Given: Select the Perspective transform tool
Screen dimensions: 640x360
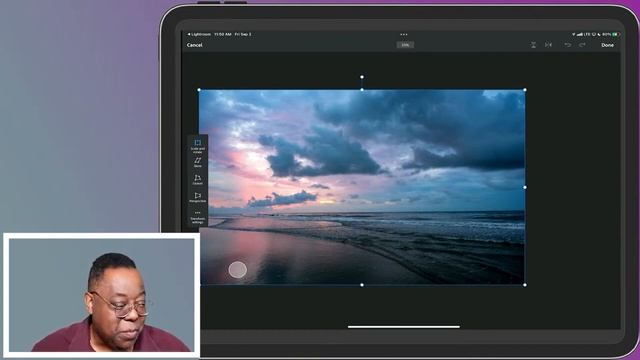Looking at the screenshot, I should [x=198, y=198].
